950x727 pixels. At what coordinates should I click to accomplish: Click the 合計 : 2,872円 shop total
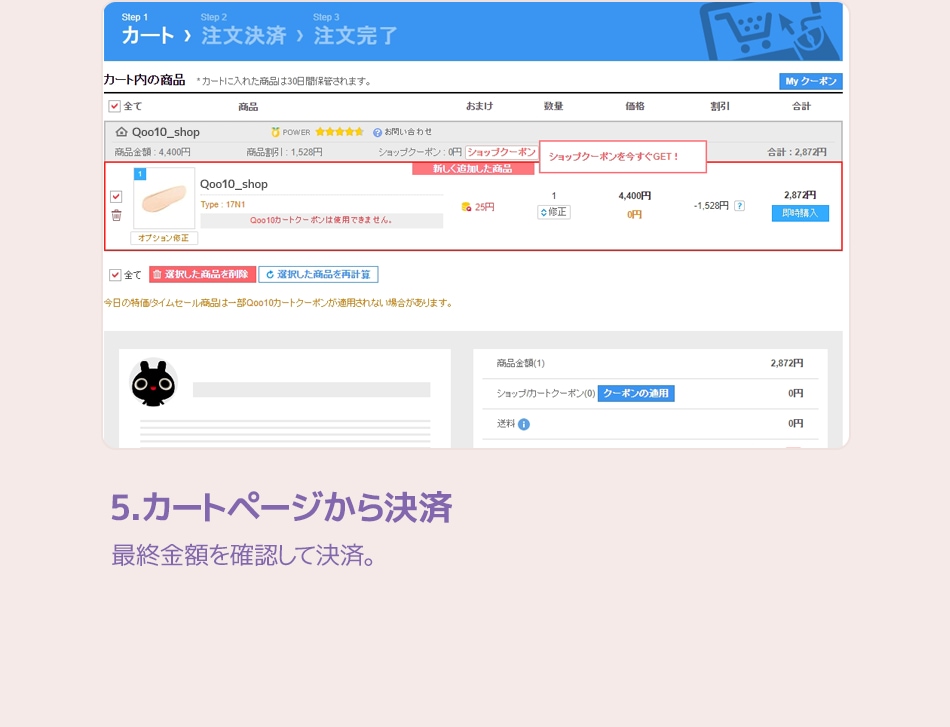click(797, 152)
